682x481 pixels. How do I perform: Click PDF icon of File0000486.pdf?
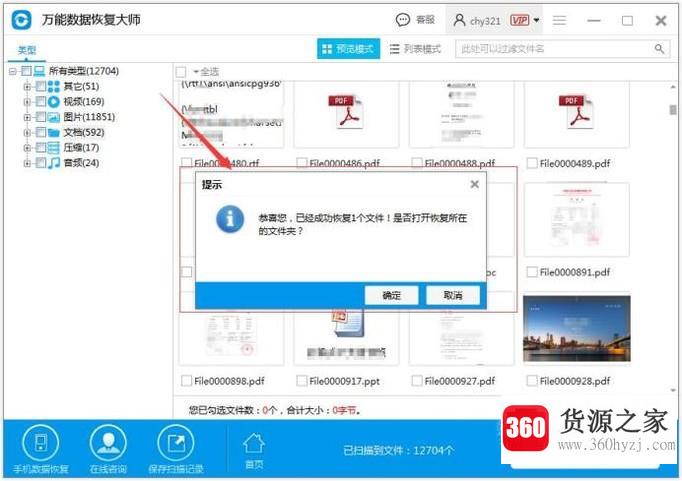[346, 111]
